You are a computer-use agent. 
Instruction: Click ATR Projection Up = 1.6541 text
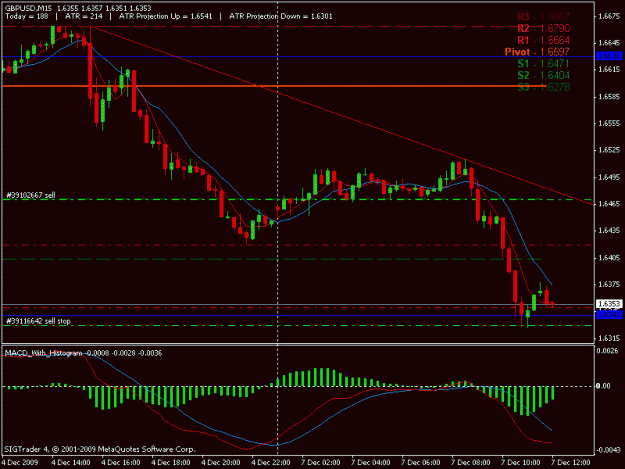pos(165,16)
